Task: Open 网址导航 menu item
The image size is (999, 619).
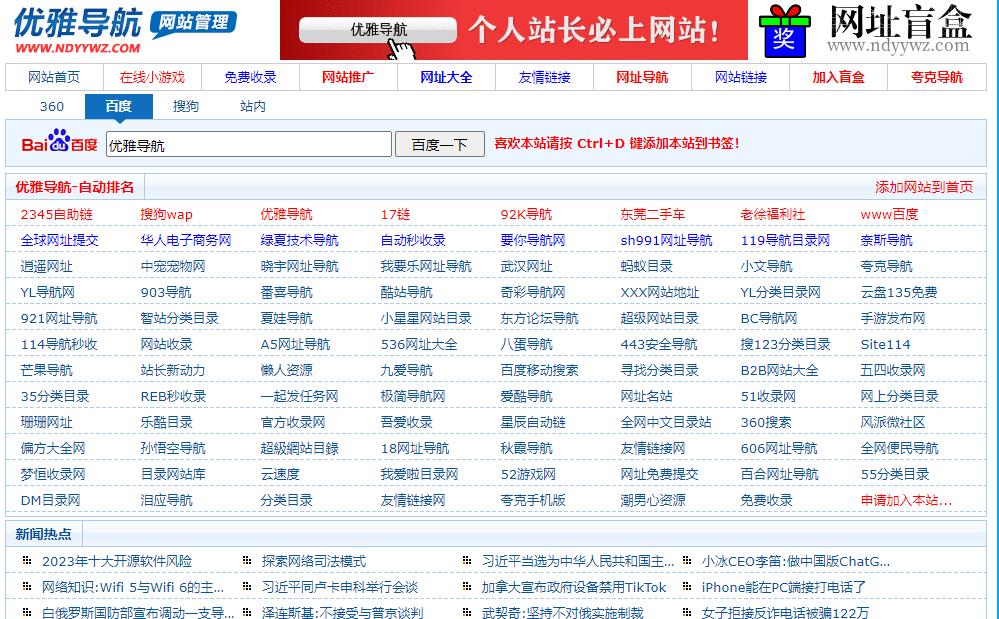Action: [x=642, y=77]
